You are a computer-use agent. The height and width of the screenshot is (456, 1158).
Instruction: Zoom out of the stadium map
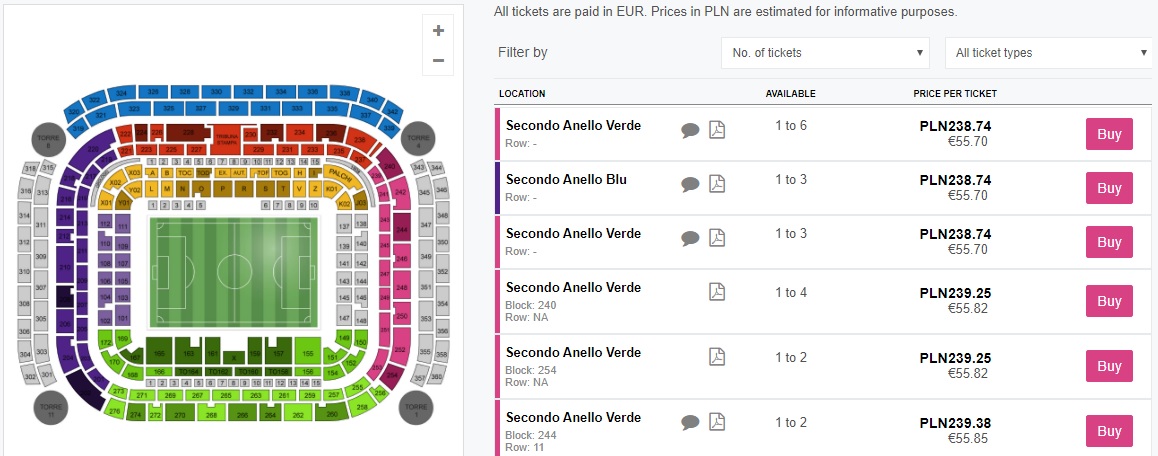[438, 60]
